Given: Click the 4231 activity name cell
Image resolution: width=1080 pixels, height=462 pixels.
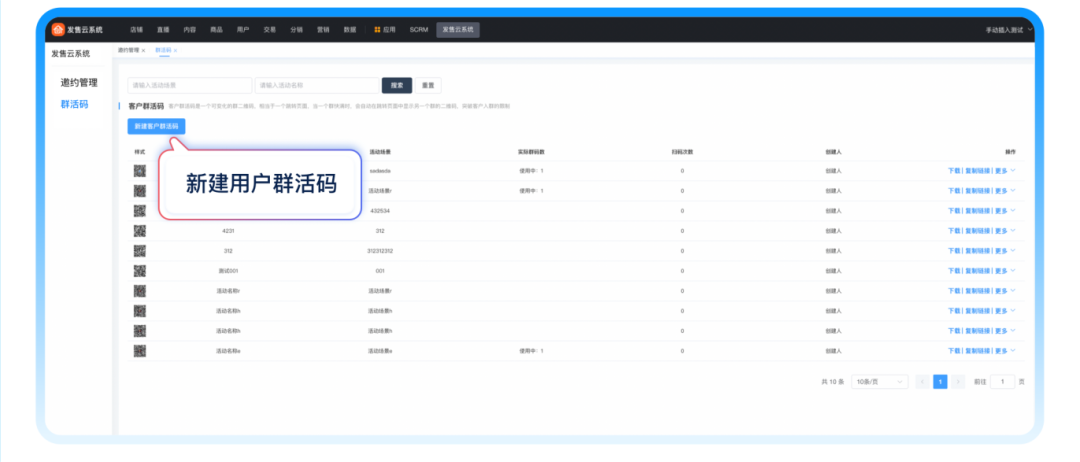Looking at the screenshot, I should tap(228, 231).
